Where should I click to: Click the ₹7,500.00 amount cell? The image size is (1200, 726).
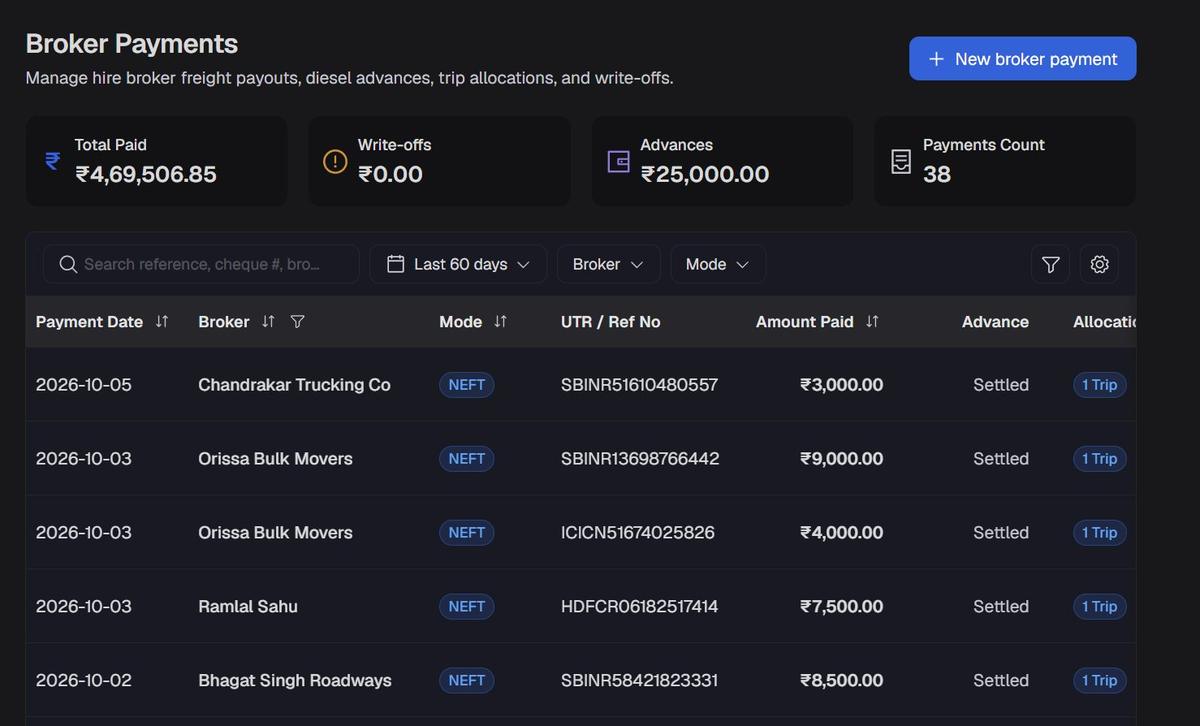[x=841, y=607]
